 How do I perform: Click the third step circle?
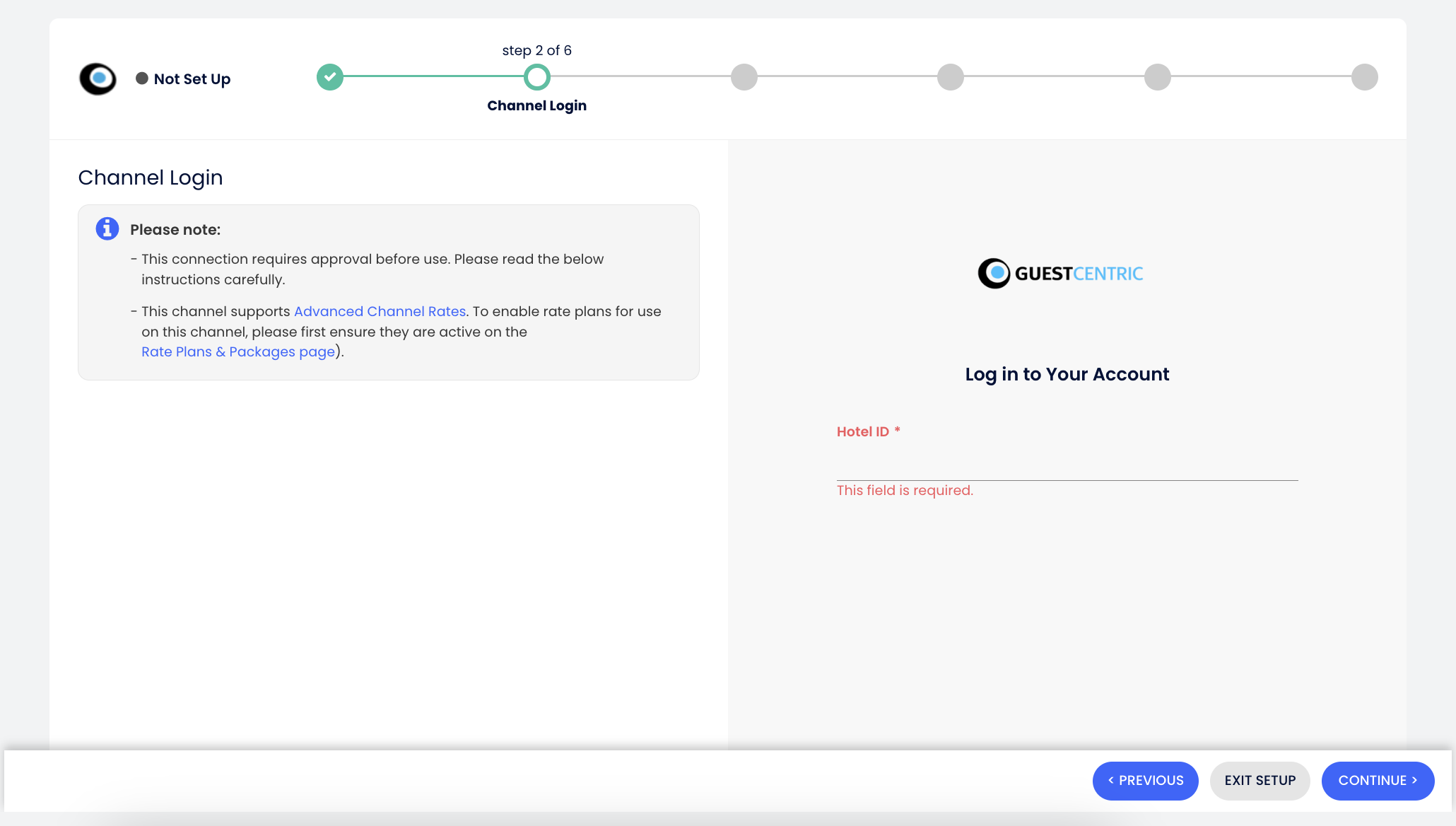[744, 77]
